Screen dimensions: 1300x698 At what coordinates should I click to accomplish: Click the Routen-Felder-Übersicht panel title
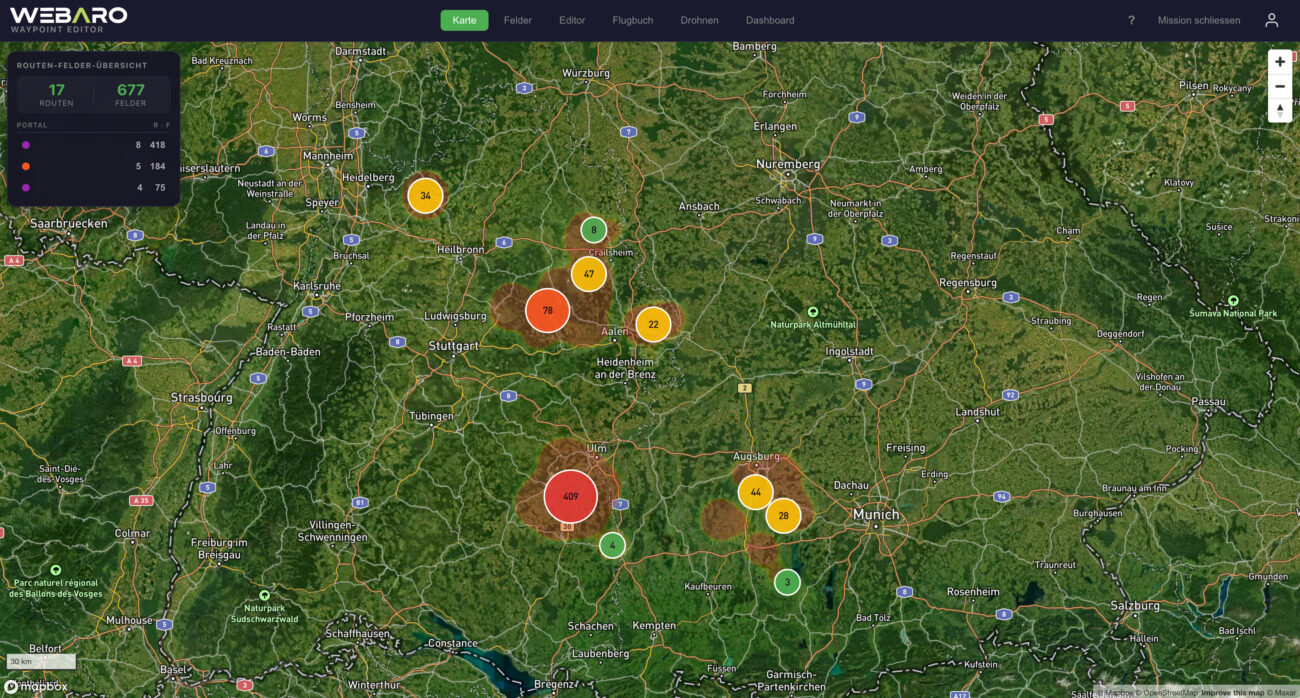[82, 65]
